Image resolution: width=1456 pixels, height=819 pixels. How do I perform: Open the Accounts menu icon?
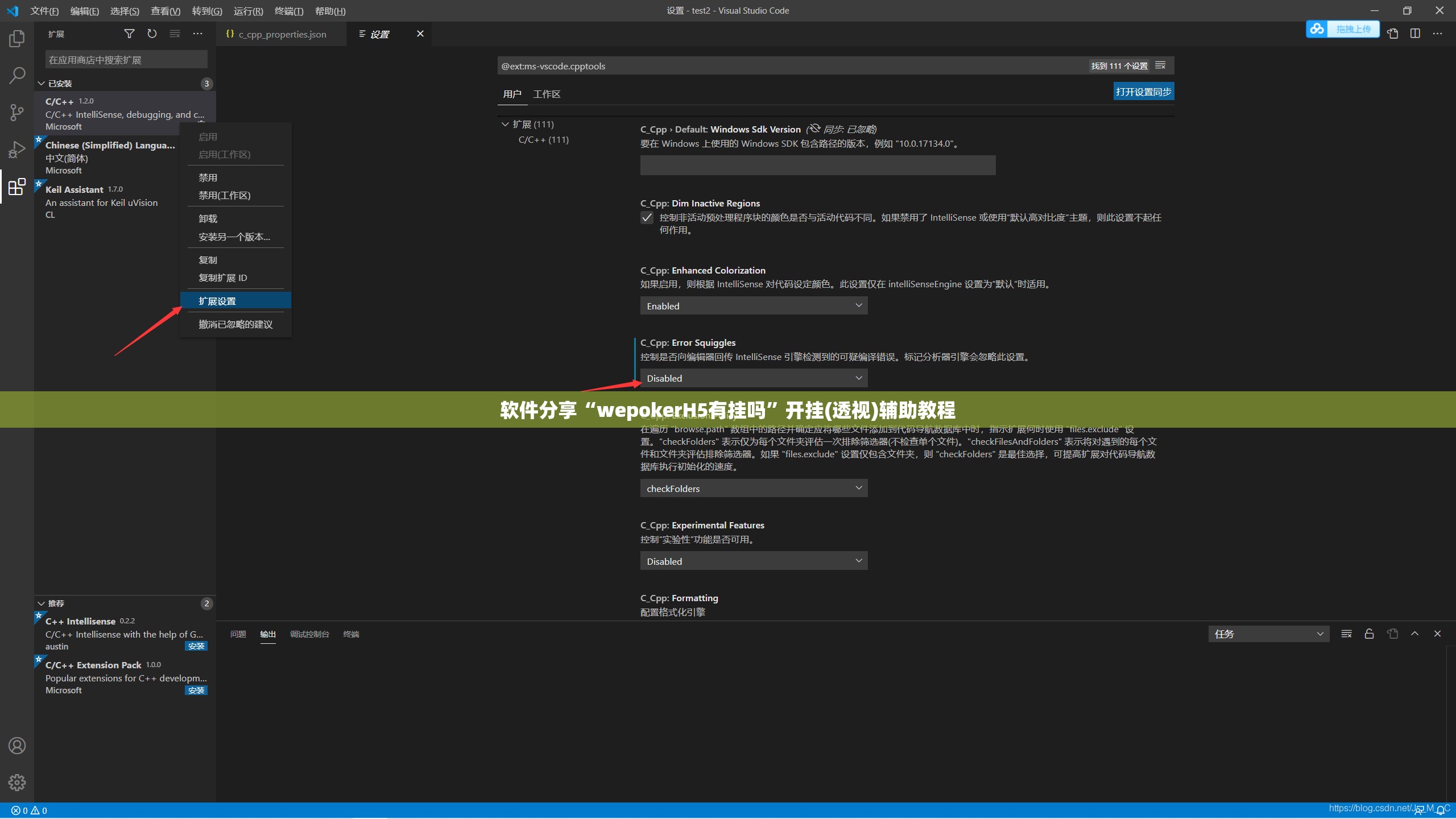tap(17, 745)
